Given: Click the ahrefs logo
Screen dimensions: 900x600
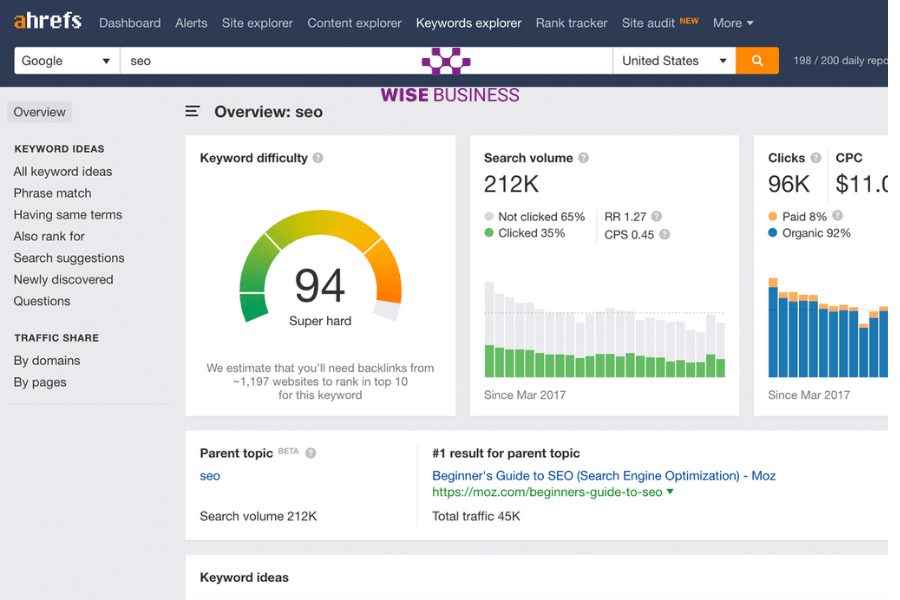Looking at the screenshot, I should 48,21.
